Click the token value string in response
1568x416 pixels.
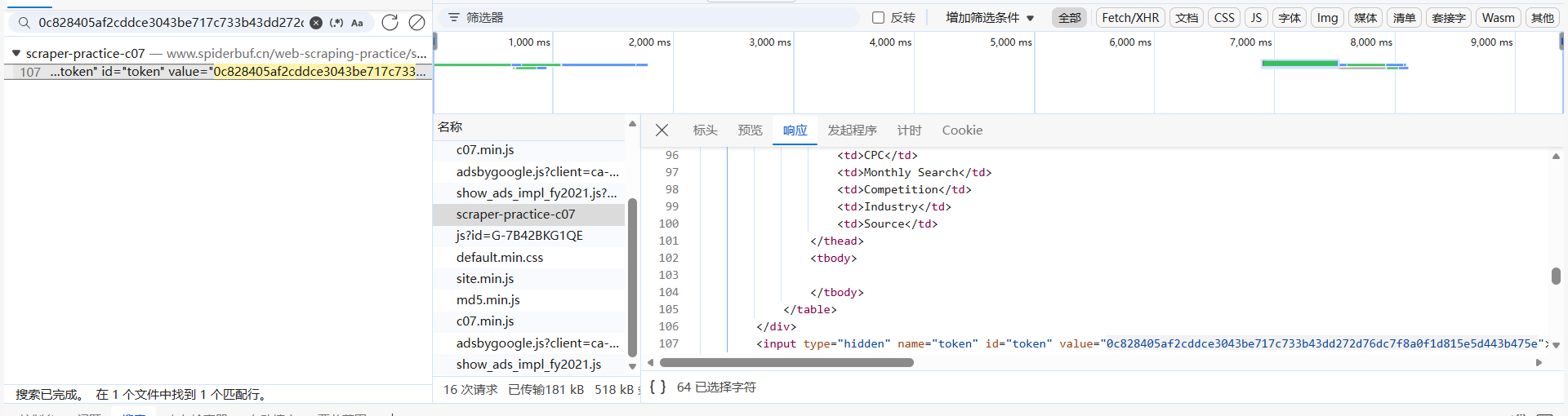(x=1323, y=344)
